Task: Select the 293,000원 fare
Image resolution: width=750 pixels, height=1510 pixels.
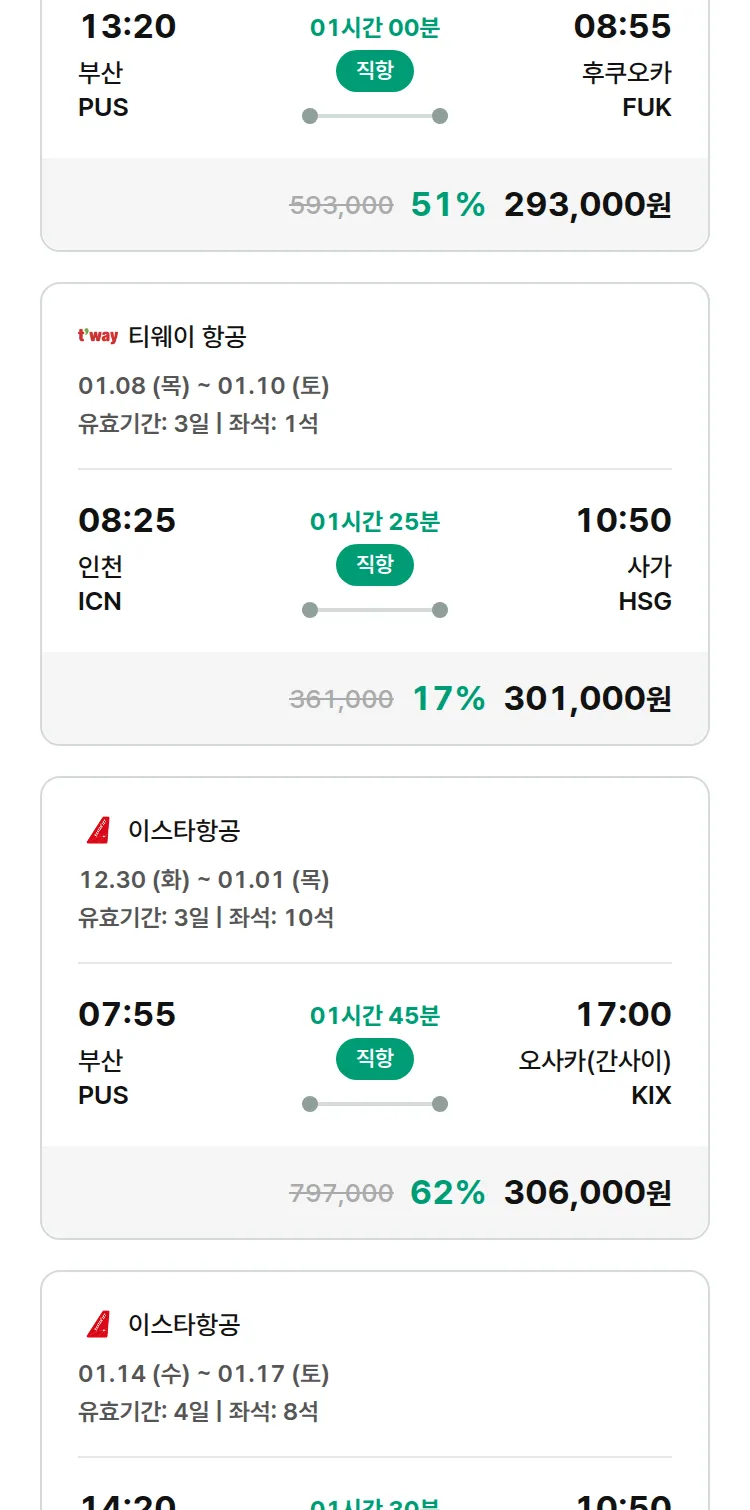Action: [x=587, y=204]
